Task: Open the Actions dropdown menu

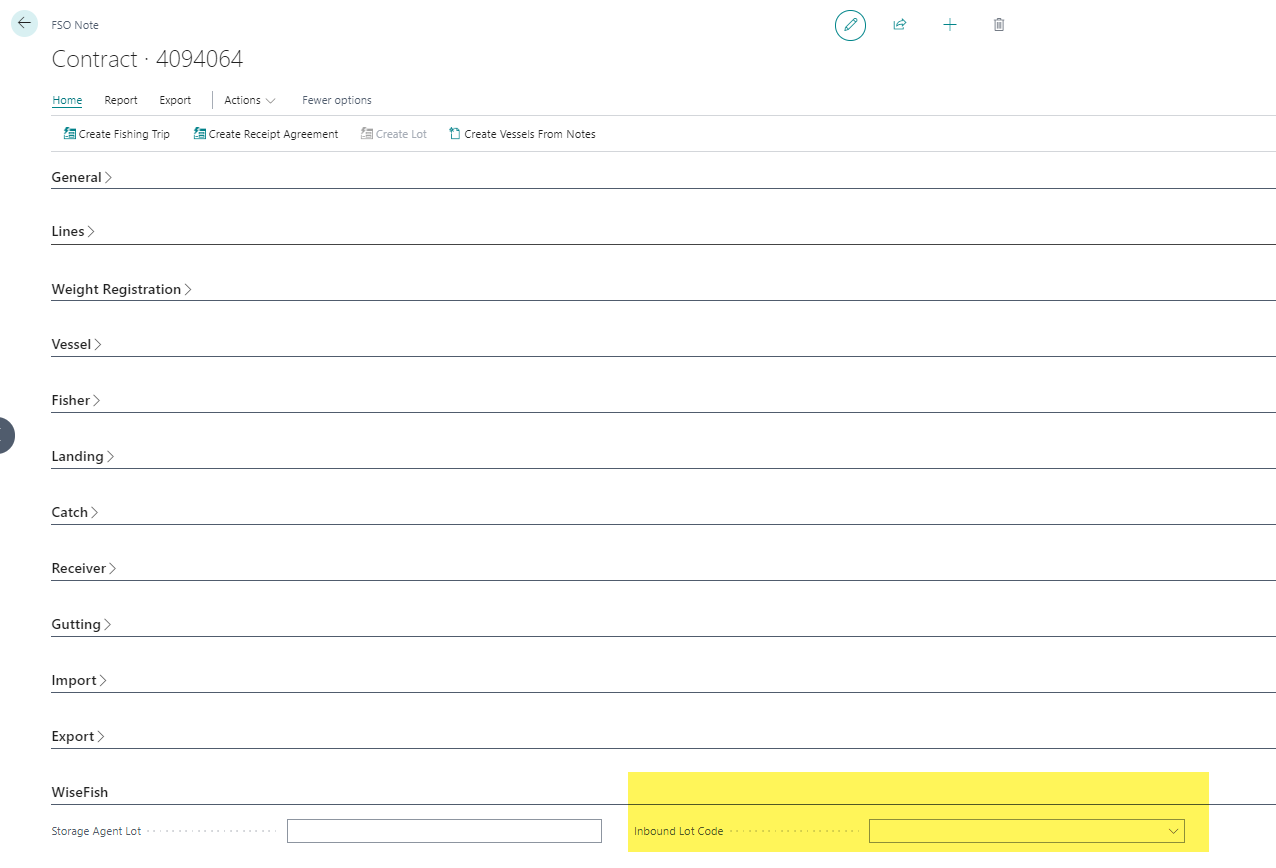Action: [249, 100]
